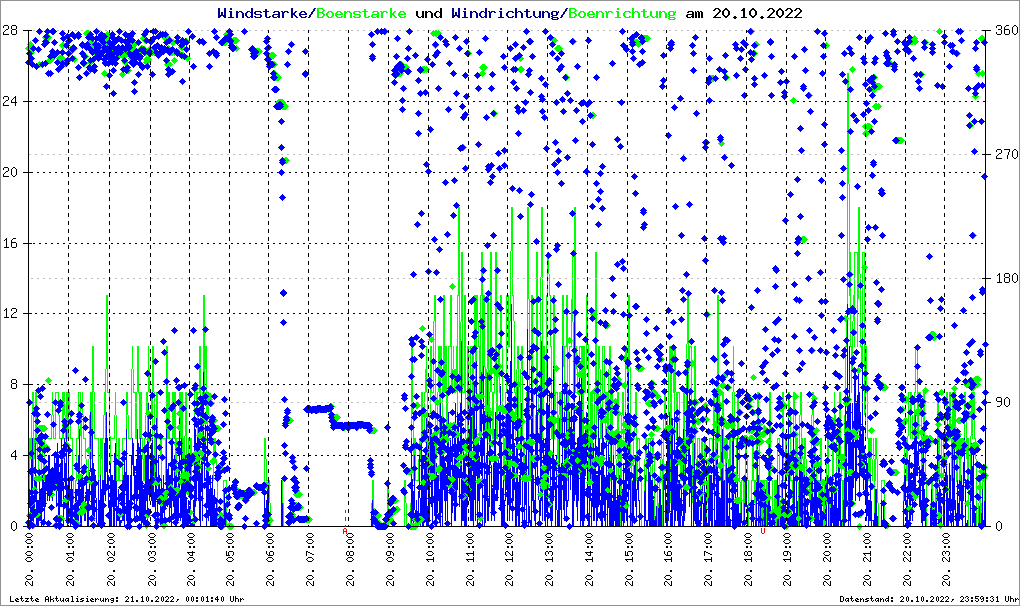1020x606 pixels.
Task: Click the green 'Boenrichtung' title word
Action: point(621,13)
